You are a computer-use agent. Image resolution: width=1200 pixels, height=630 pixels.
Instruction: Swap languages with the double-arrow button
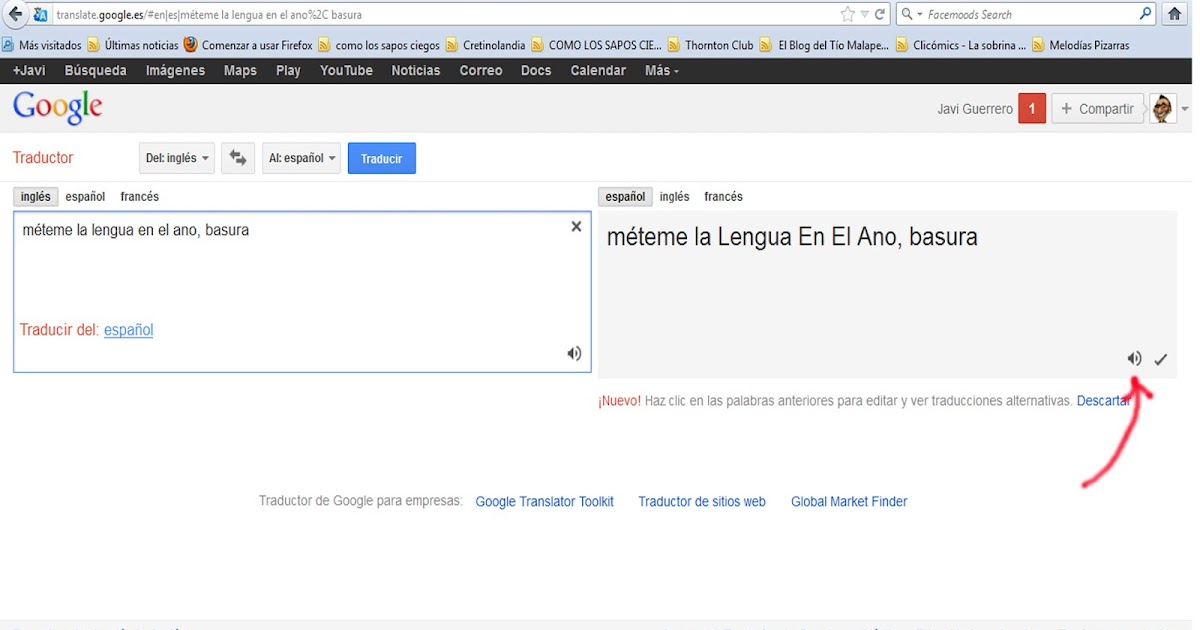[238, 158]
